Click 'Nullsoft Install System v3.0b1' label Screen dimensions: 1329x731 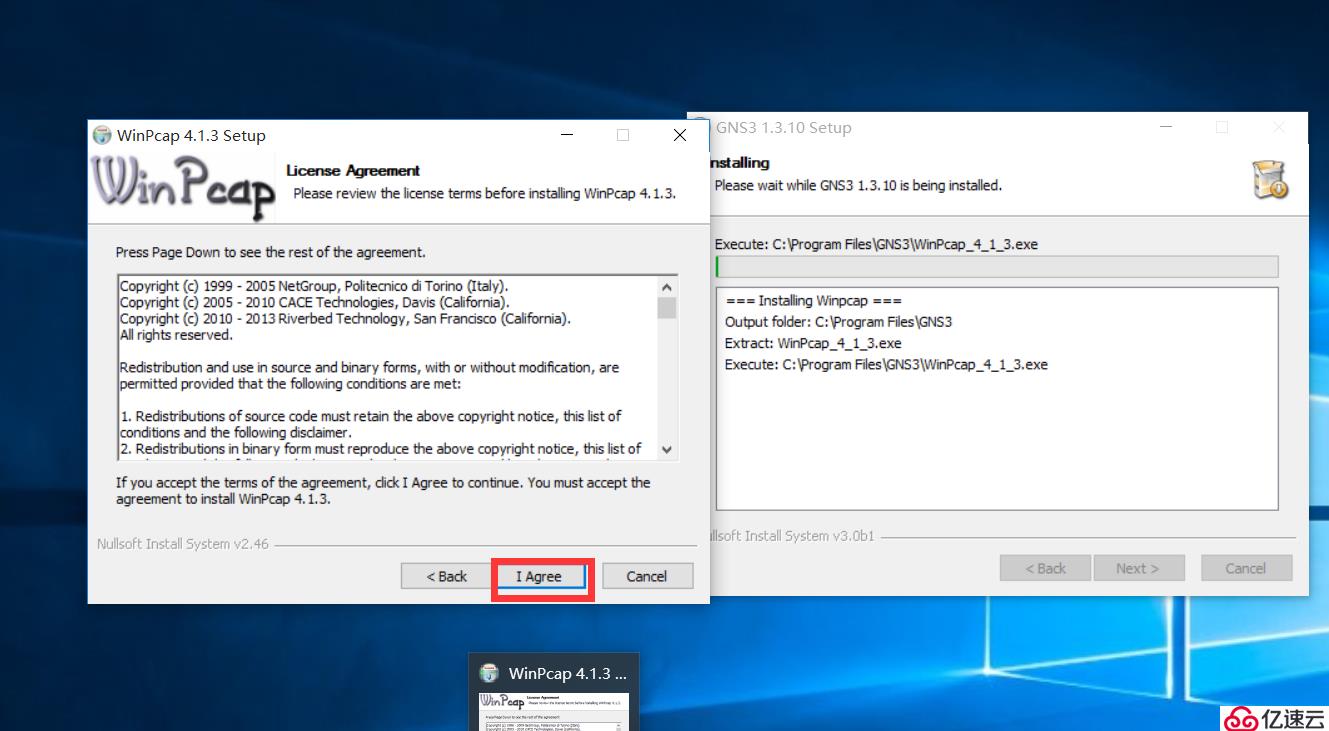coord(791,536)
